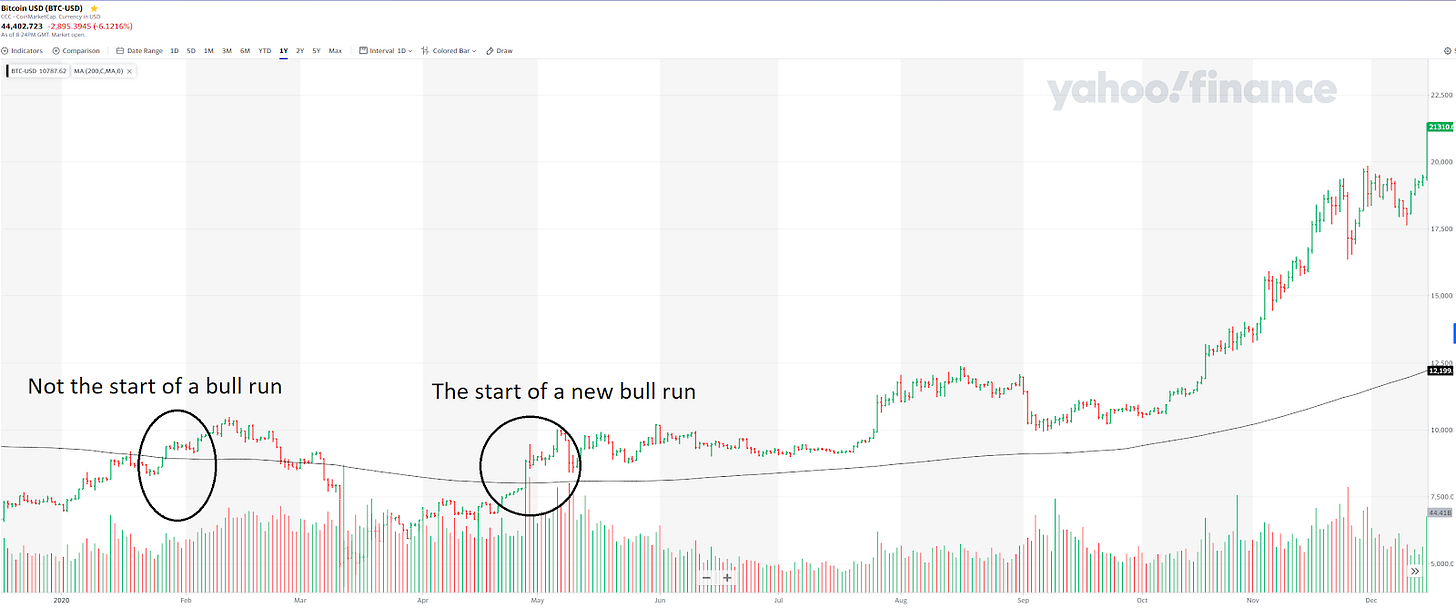Screen dimensions: 1456x610
Task: Show the Max time range
Action: point(335,50)
